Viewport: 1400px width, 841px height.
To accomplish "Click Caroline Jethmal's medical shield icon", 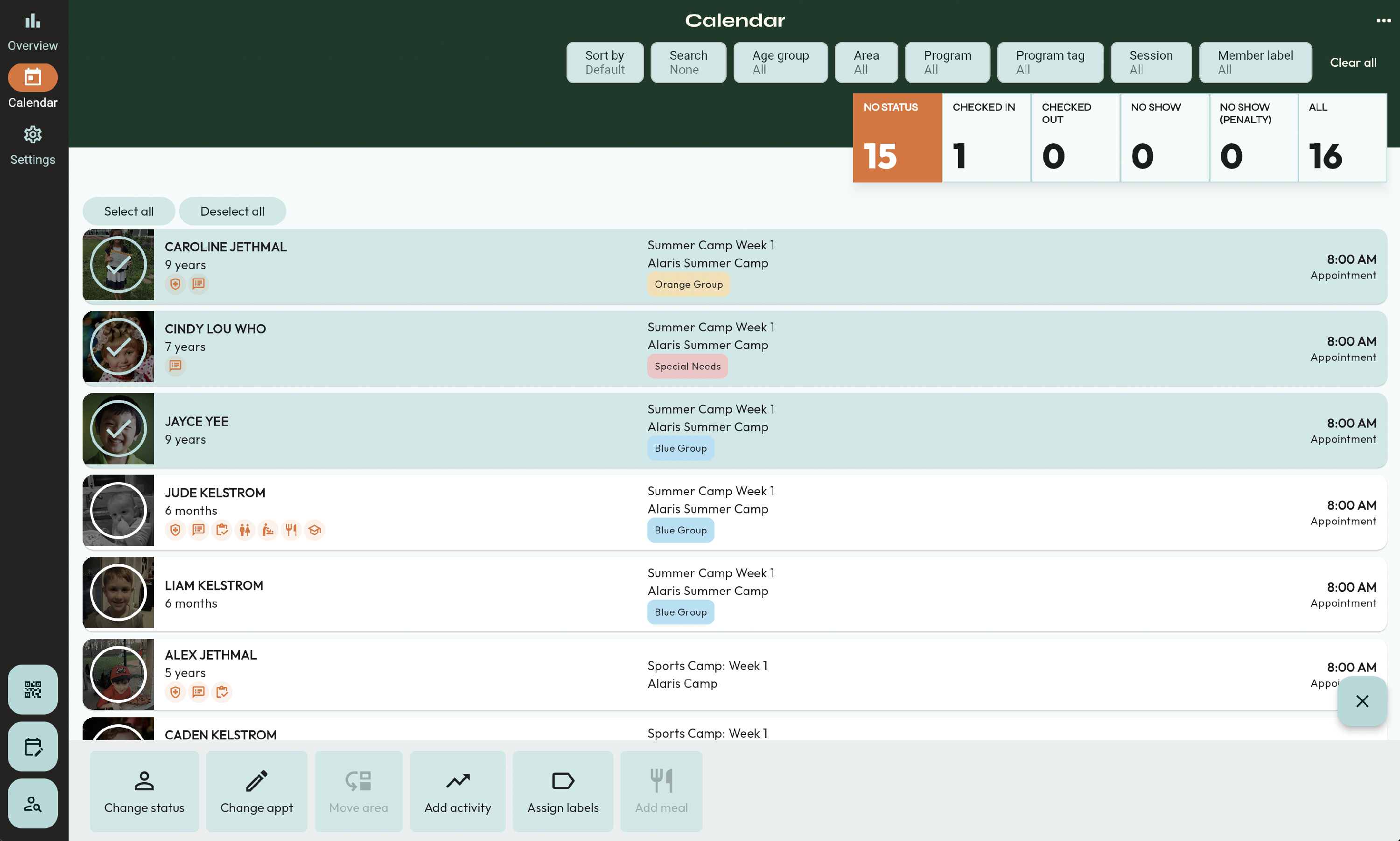I will pyautogui.click(x=175, y=284).
